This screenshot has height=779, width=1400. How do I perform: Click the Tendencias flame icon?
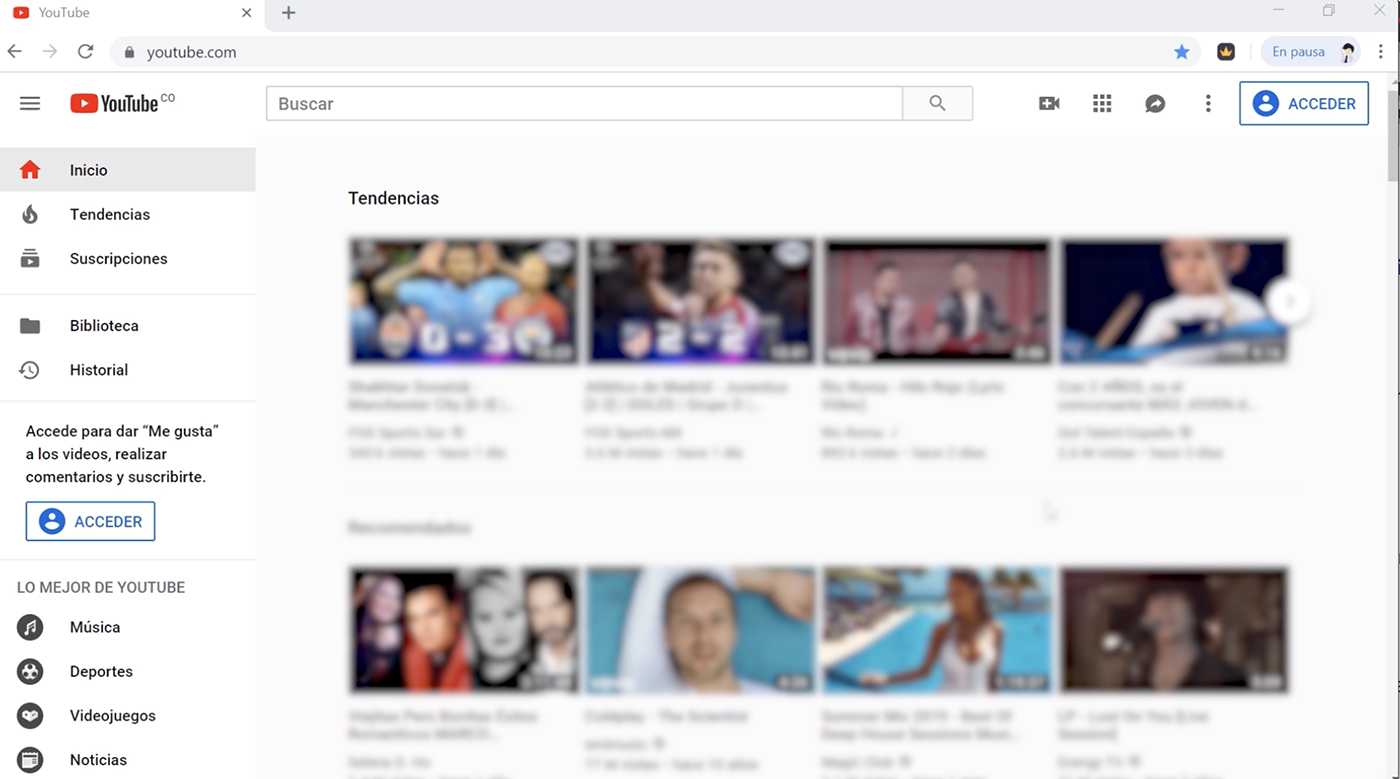pyautogui.click(x=30, y=214)
